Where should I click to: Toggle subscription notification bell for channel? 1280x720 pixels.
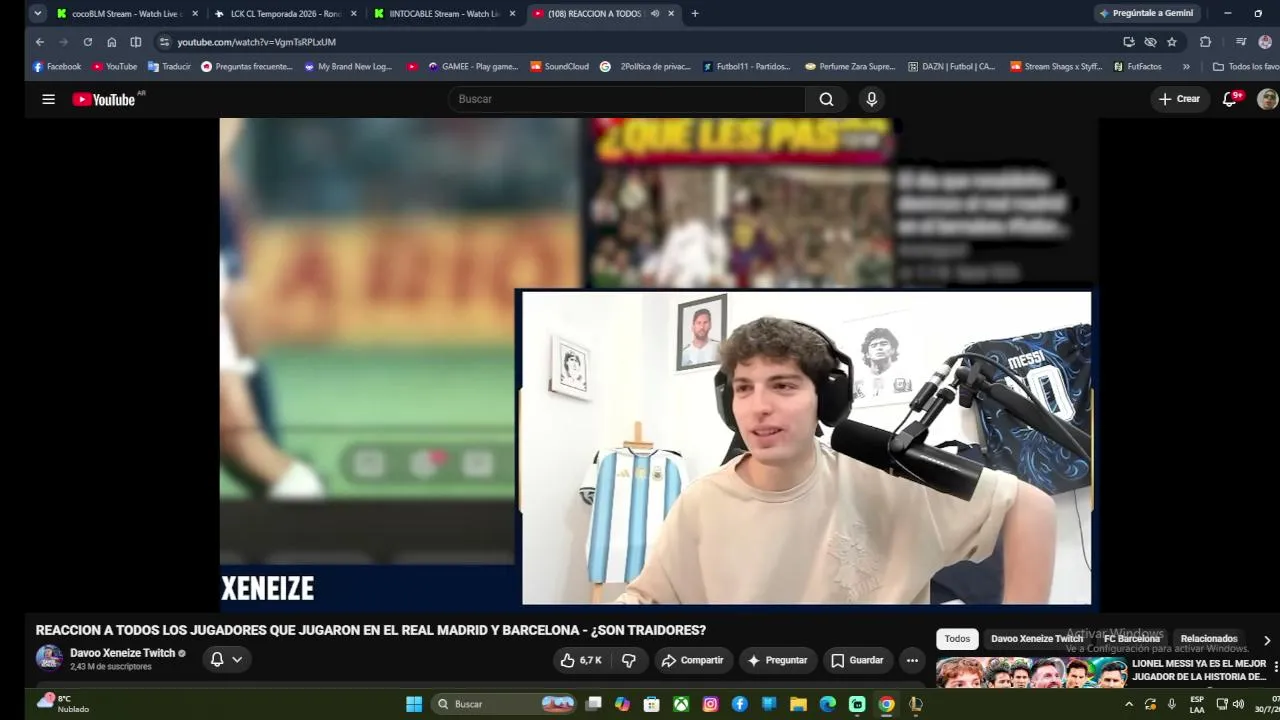pos(216,660)
